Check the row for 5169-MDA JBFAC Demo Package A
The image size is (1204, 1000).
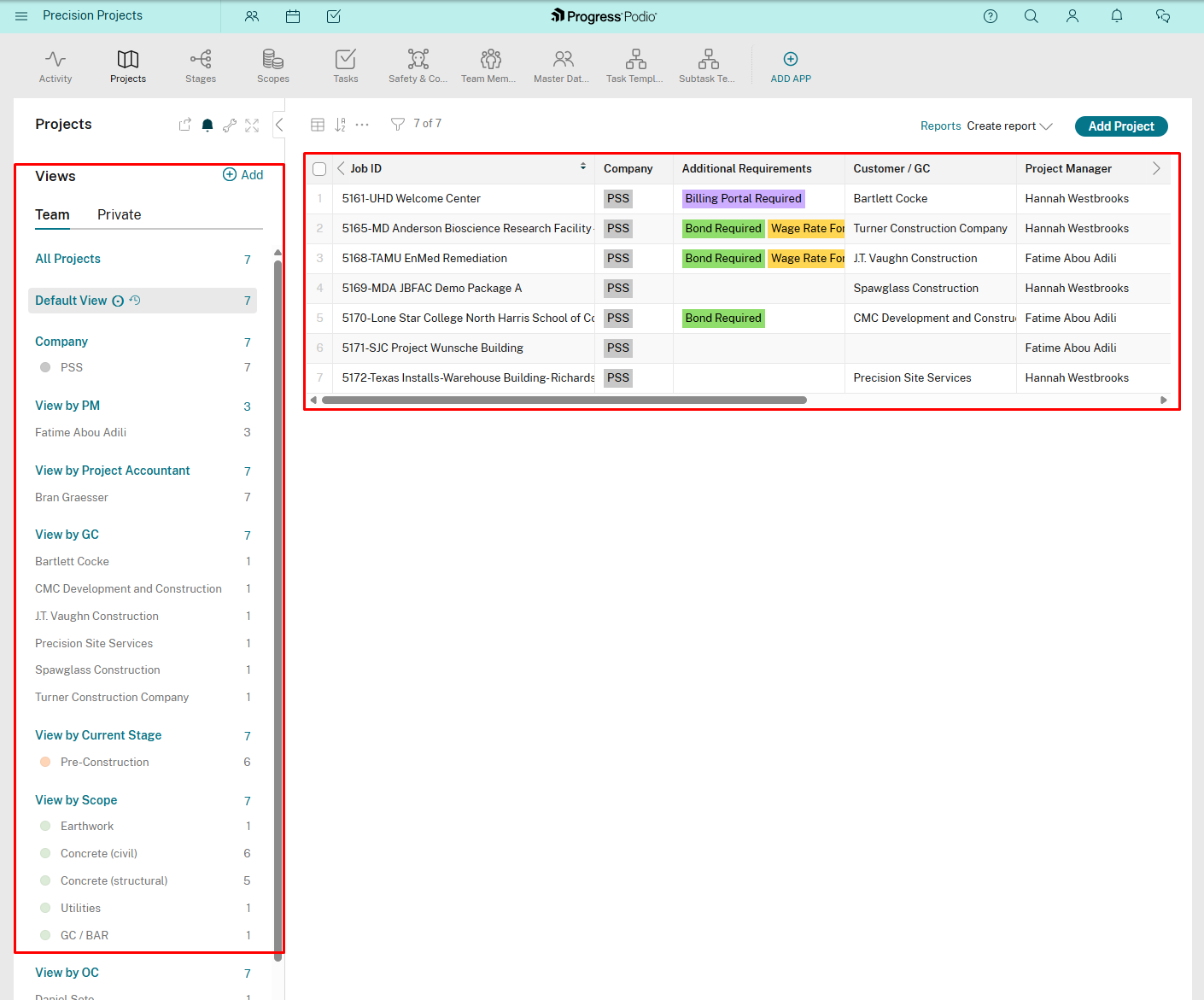(x=319, y=288)
